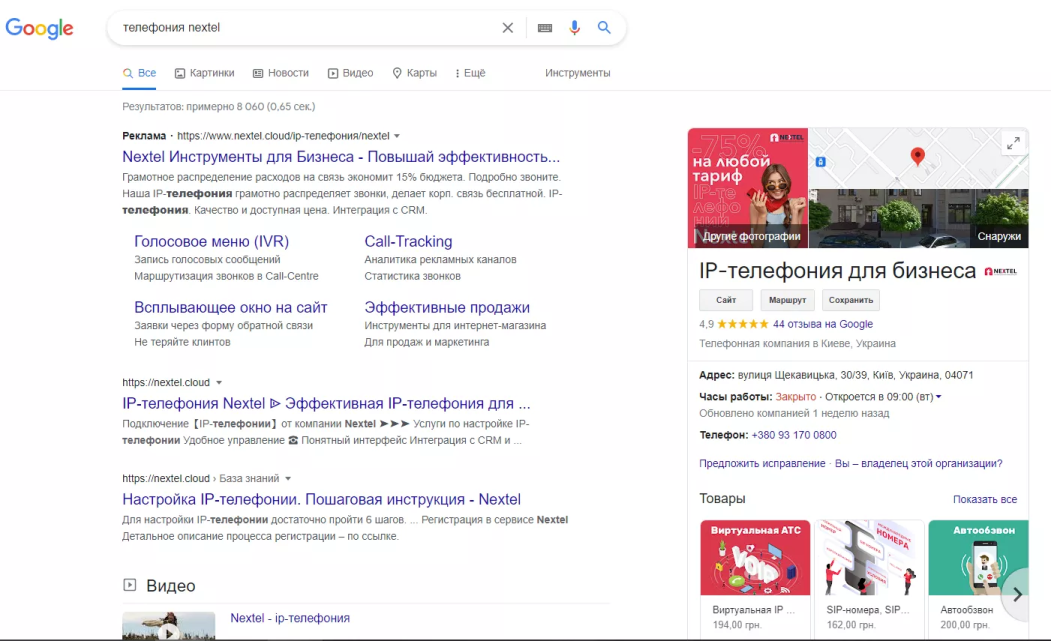Clear the search query with X icon
Screen dimensions: 1051x641
click(508, 28)
